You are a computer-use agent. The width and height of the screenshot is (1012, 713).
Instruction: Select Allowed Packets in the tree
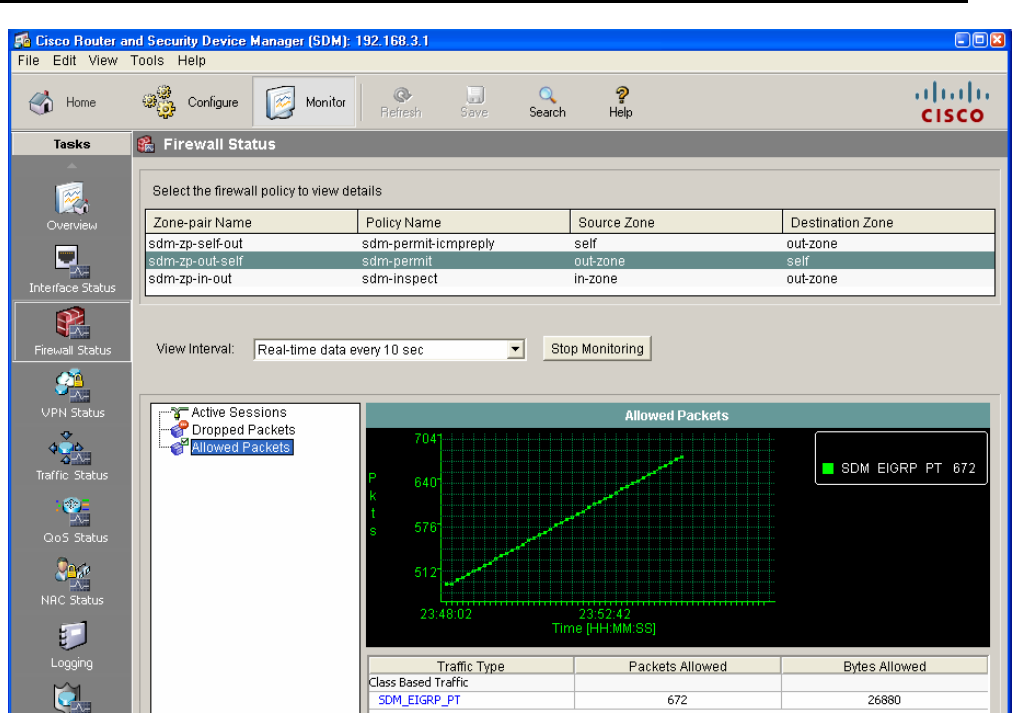[x=241, y=447]
